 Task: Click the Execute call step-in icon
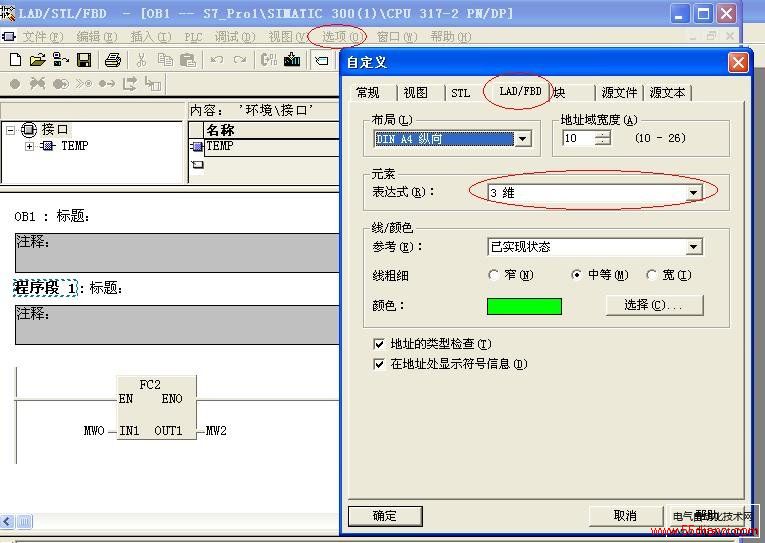(x=153, y=84)
